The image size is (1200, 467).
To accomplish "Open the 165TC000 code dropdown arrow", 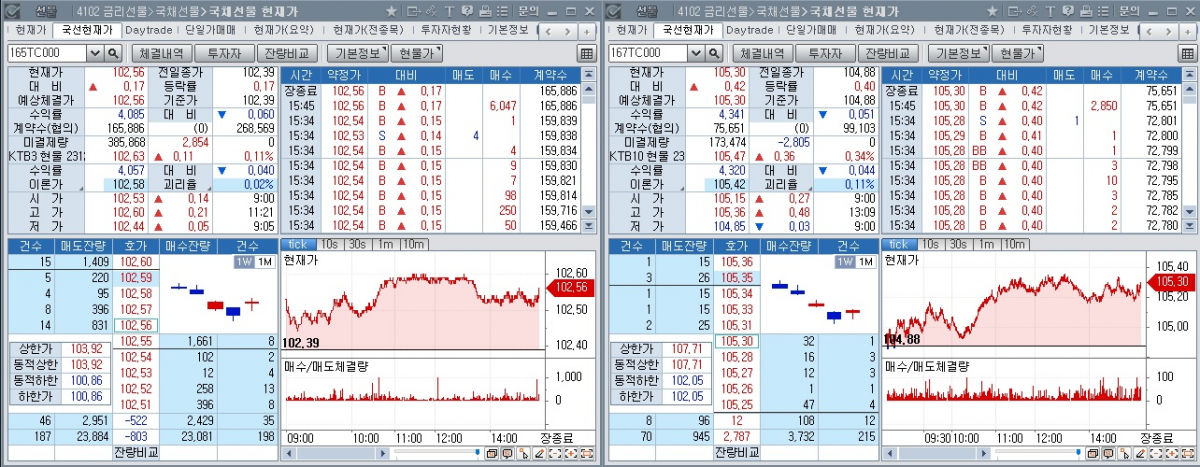I will point(96,53).
